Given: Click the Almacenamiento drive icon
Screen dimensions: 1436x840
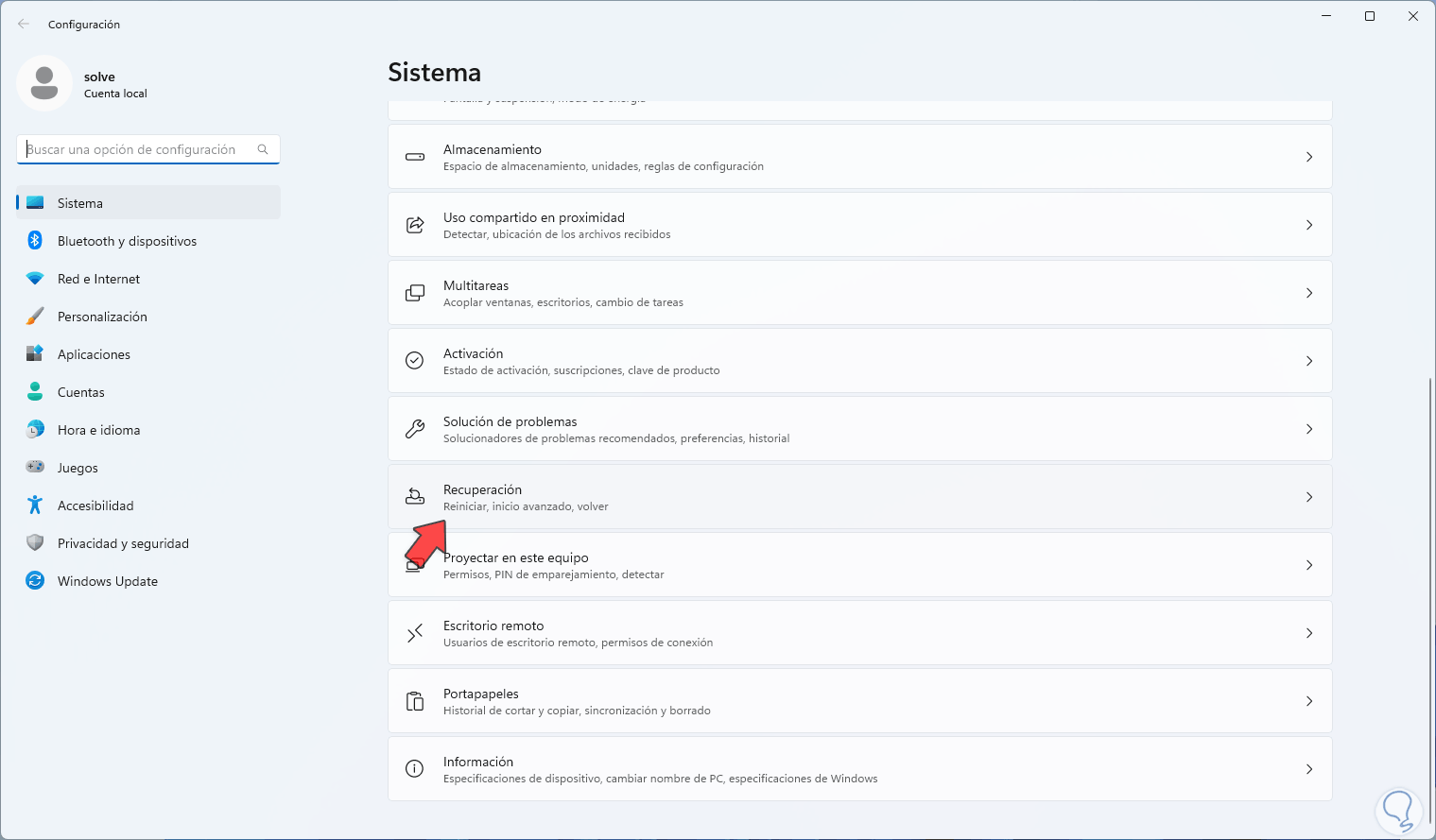Looking at the screenshot, I should 415,157.
